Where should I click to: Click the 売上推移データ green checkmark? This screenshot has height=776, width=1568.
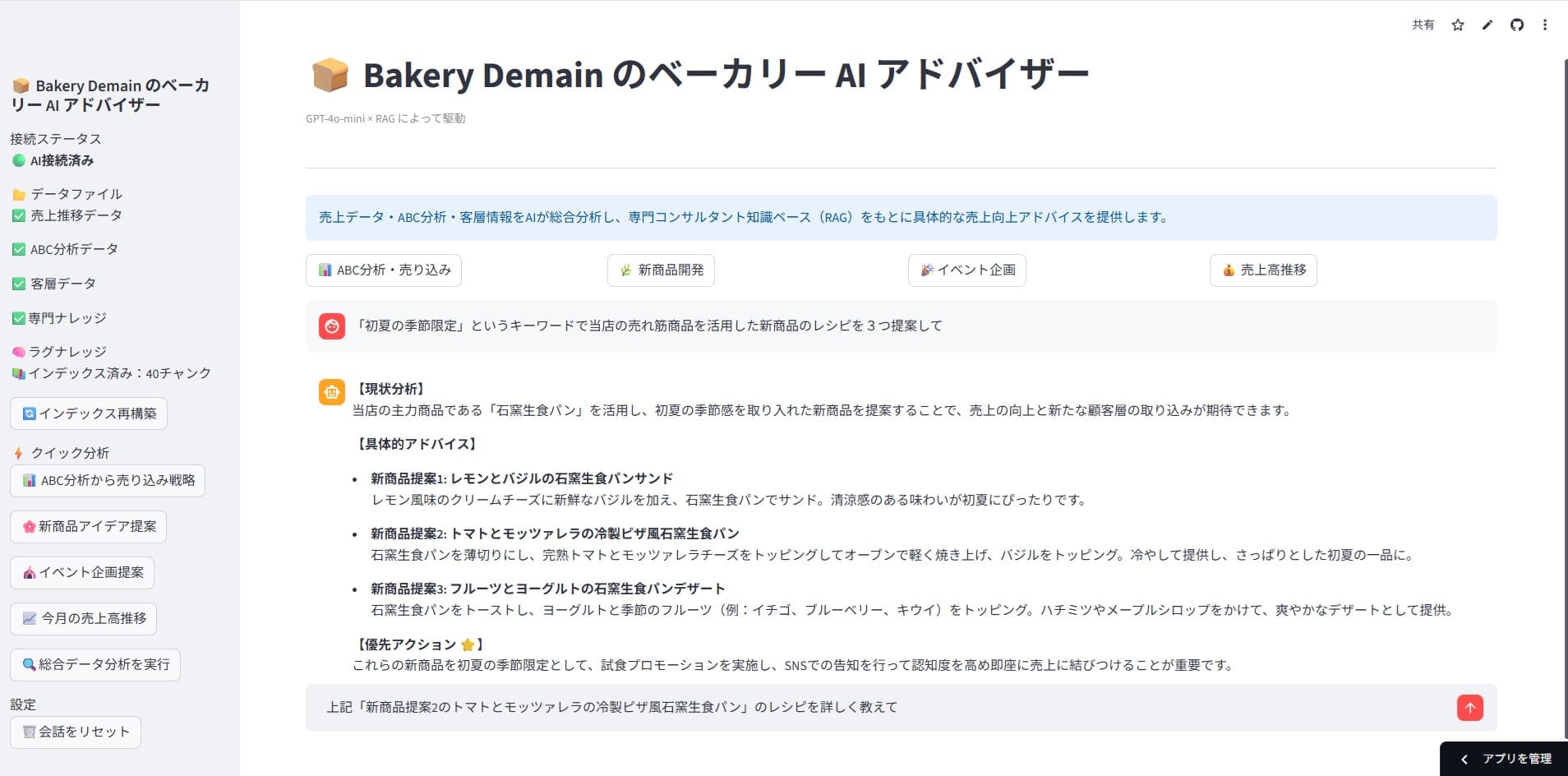[19, 215]
